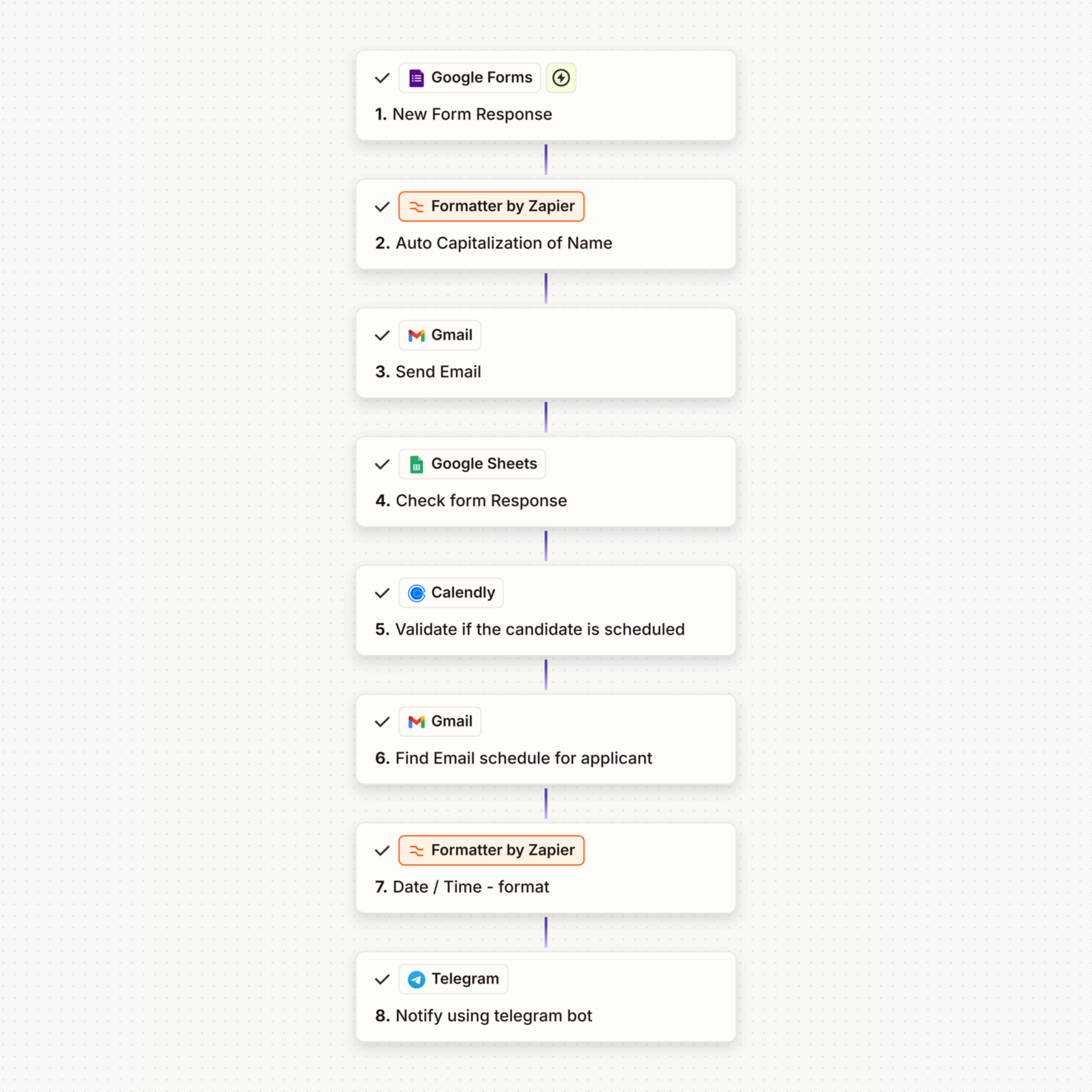Open the Date / Time - format step
1092x1092 pixels.
pos(470,887)
